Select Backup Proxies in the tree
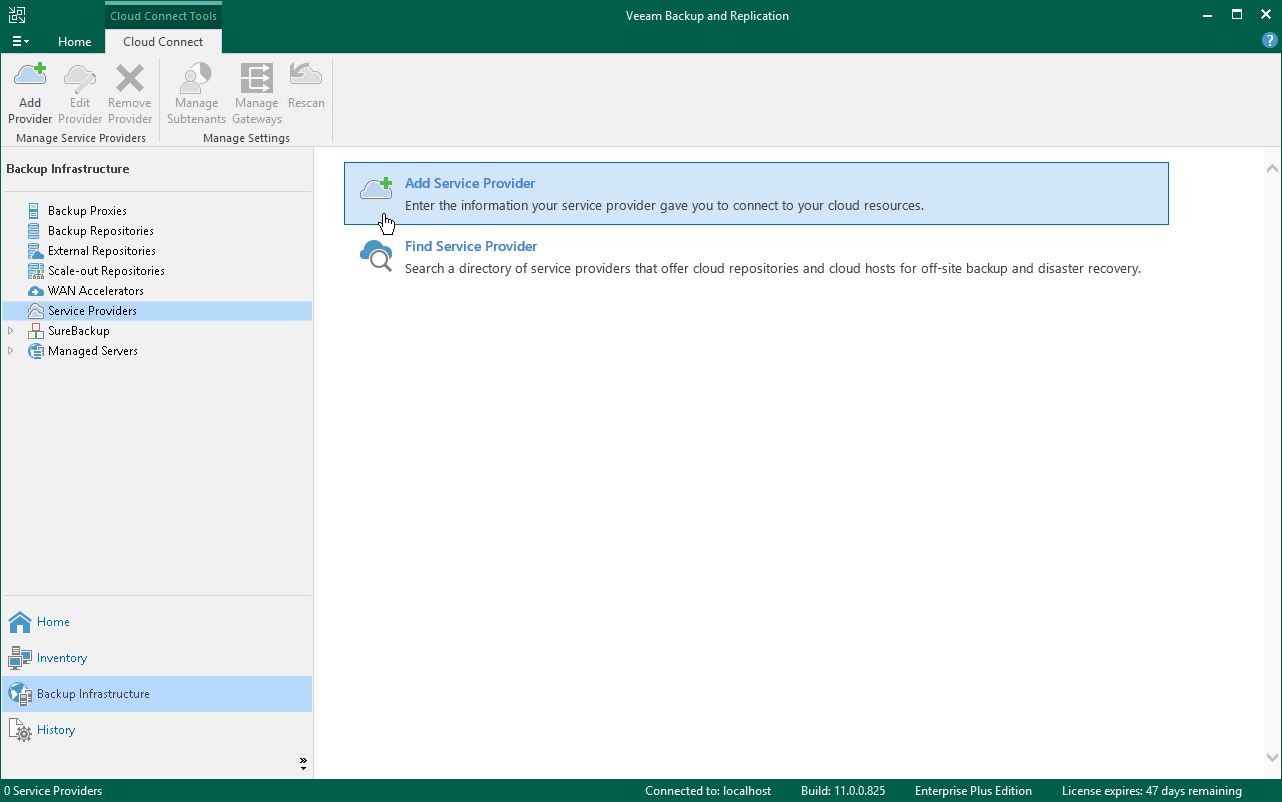The image size is (1282, 802). (x=87, y=211)
